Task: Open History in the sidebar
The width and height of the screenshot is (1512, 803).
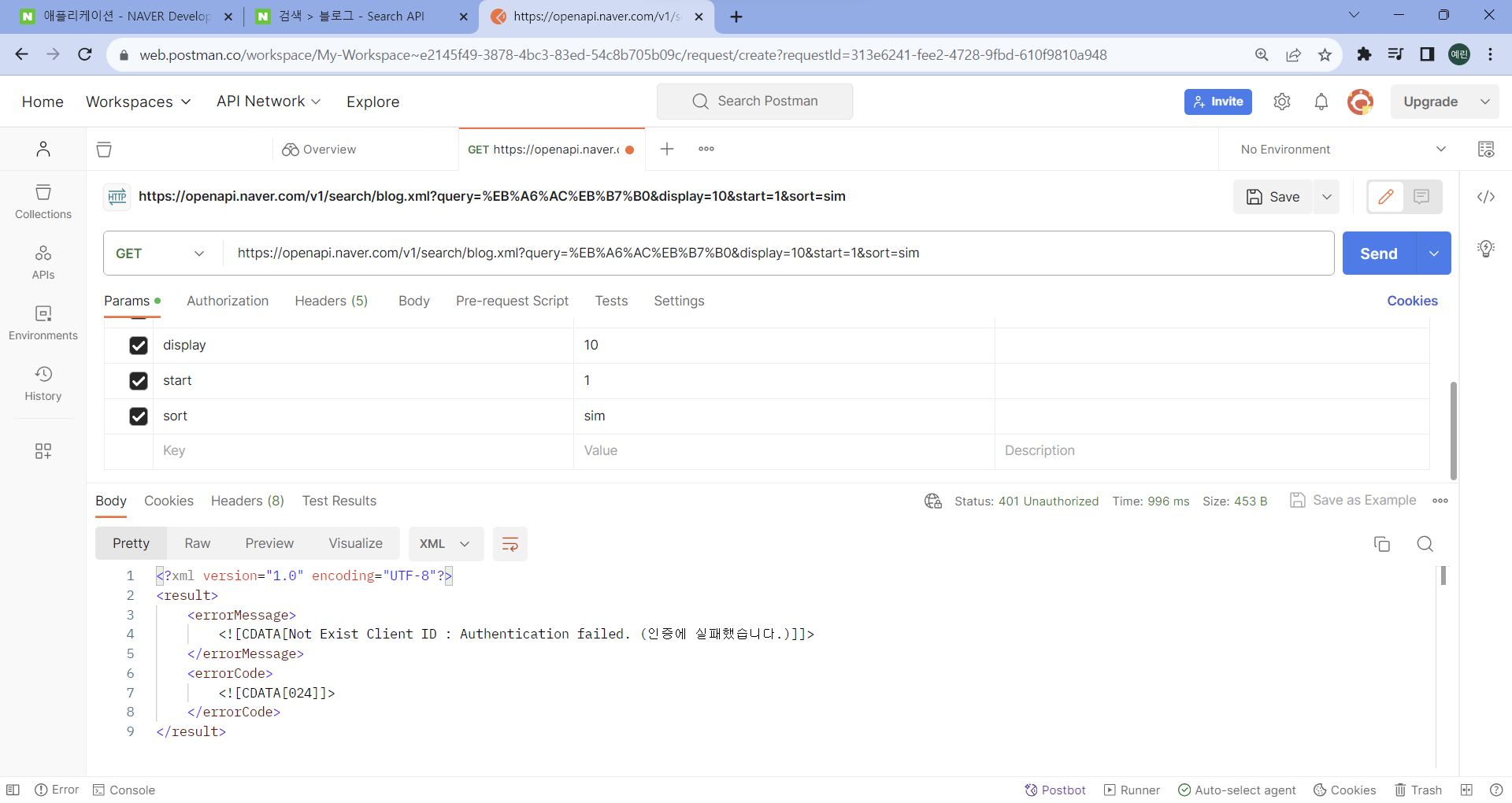Action: (x=43, y=384)
